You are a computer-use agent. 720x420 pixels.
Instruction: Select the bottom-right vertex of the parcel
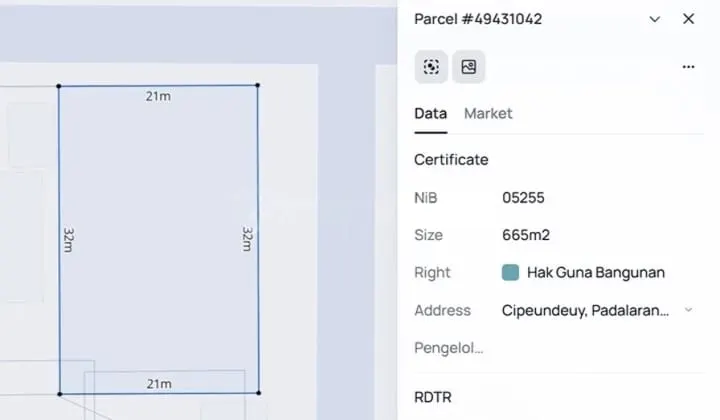point(259,393)
